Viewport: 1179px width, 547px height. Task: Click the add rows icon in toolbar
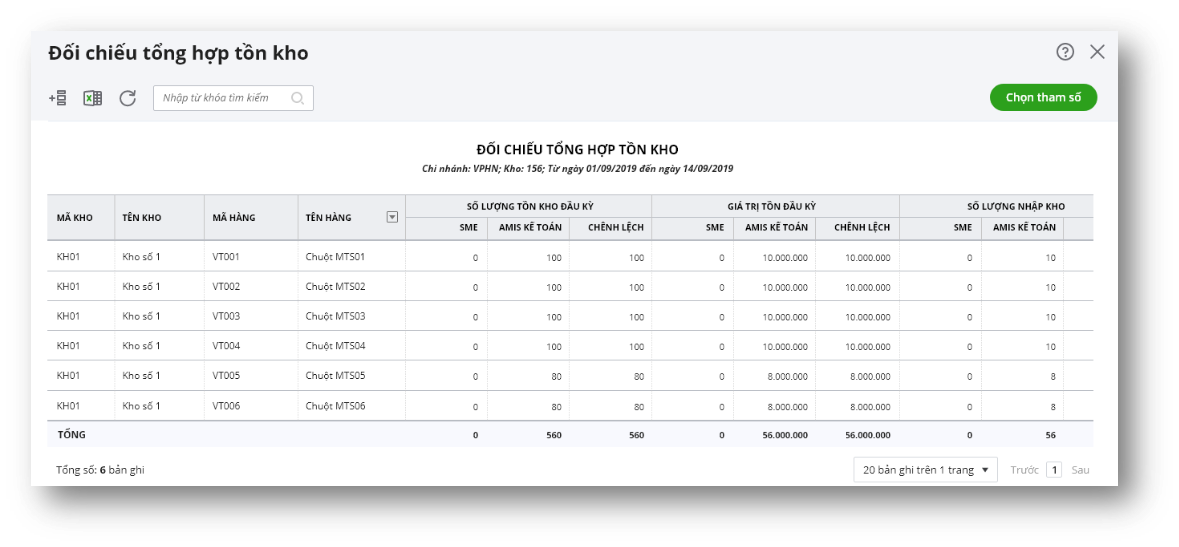pyautogui.click(x=58, y=98)
